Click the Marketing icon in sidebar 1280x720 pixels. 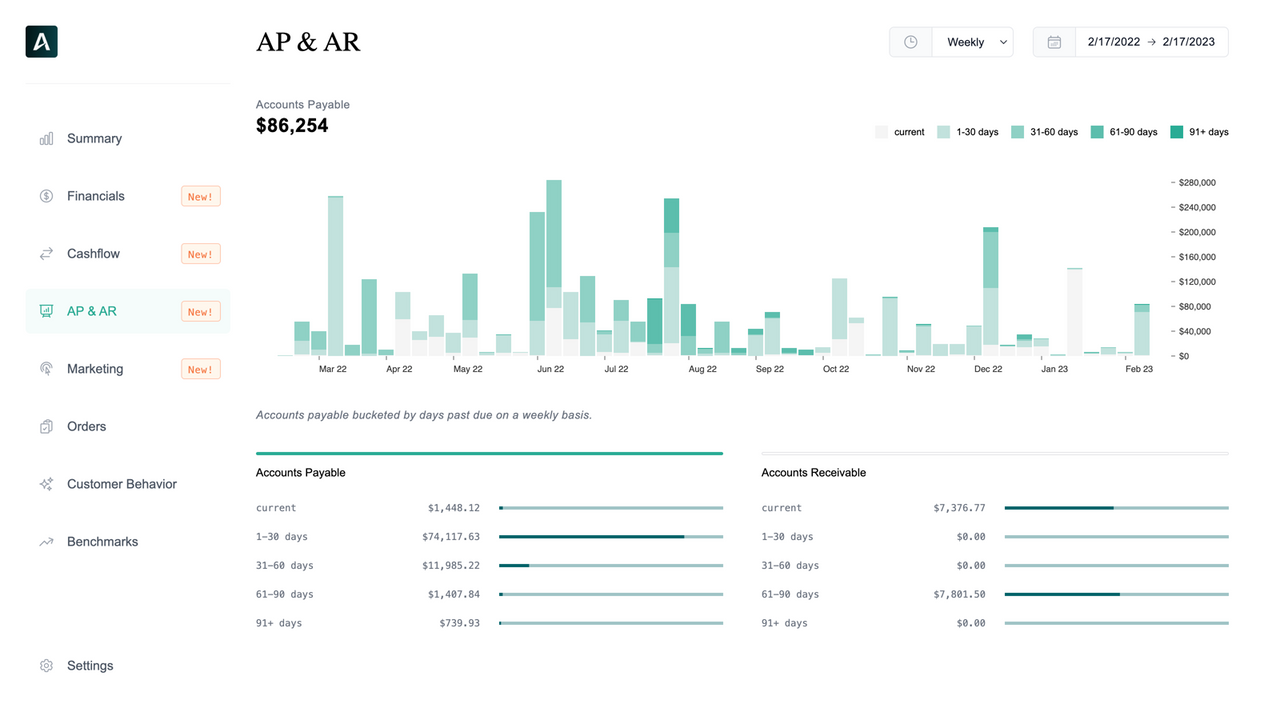[x=46, y=369]
